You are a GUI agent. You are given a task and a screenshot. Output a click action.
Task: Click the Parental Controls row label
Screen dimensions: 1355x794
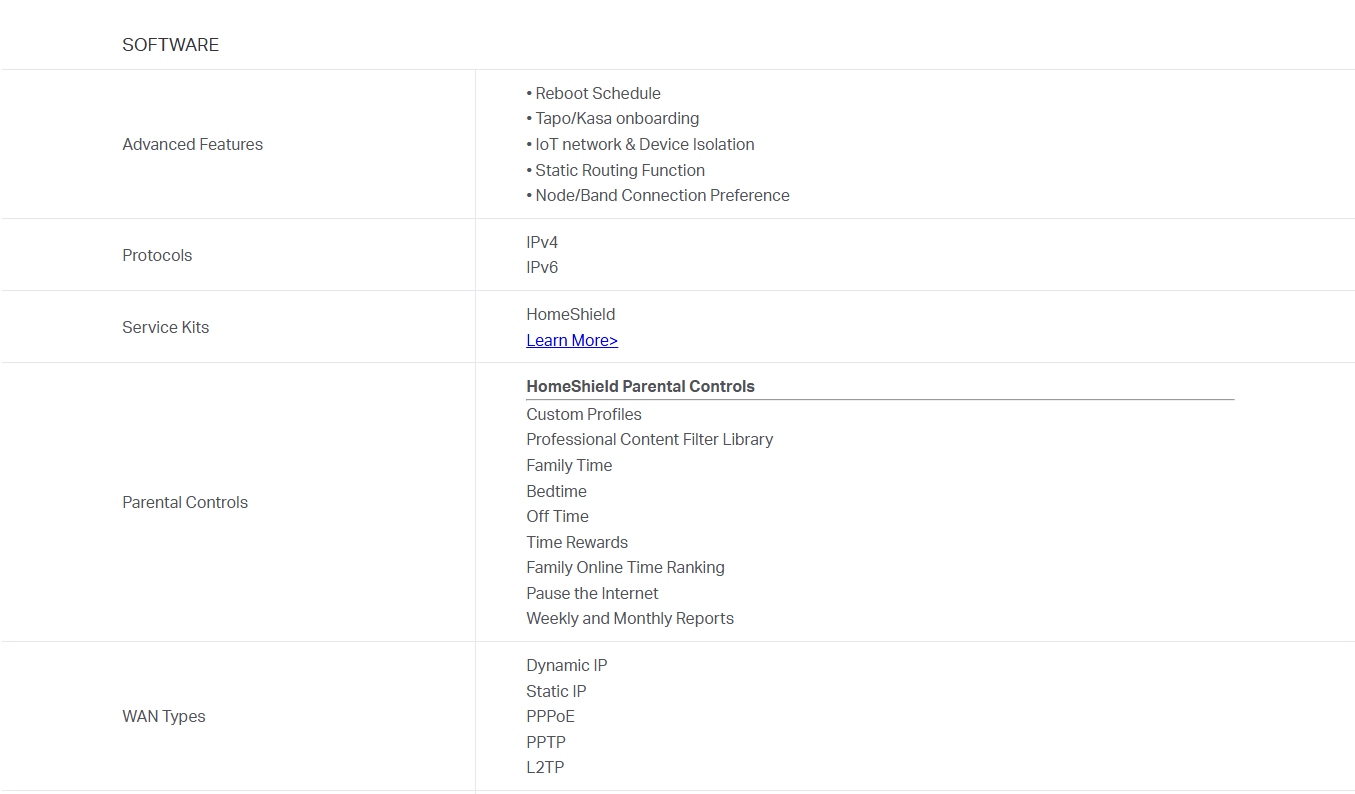tap(185, 502)
